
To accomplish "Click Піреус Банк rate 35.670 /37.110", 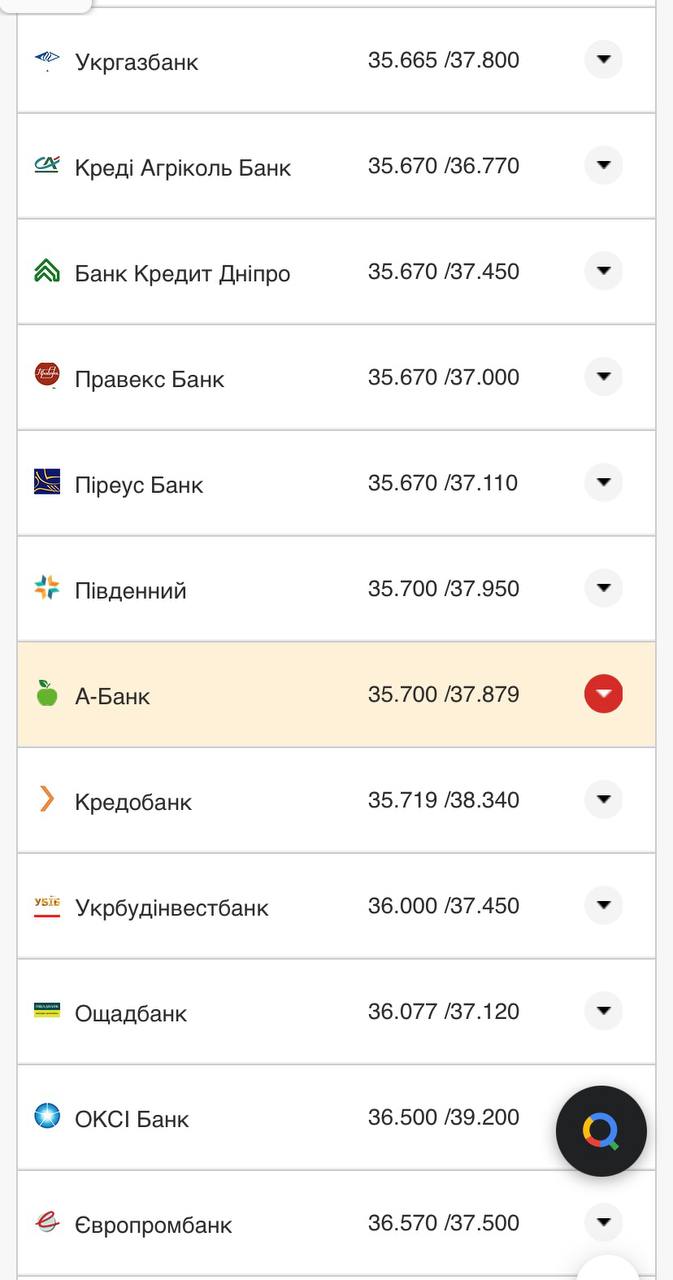I will 443,483.
